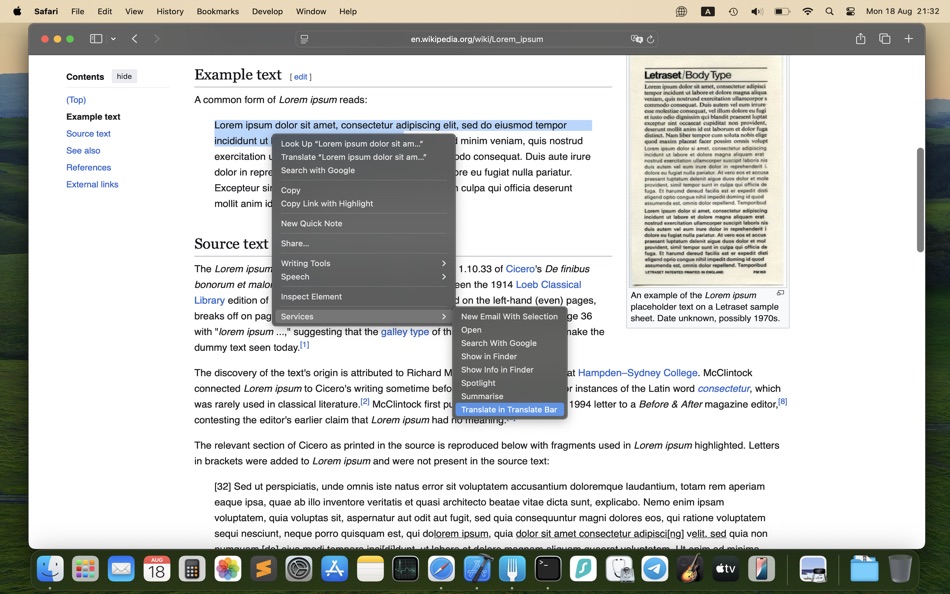Open the Bookmarks menu

pos(218,11)
